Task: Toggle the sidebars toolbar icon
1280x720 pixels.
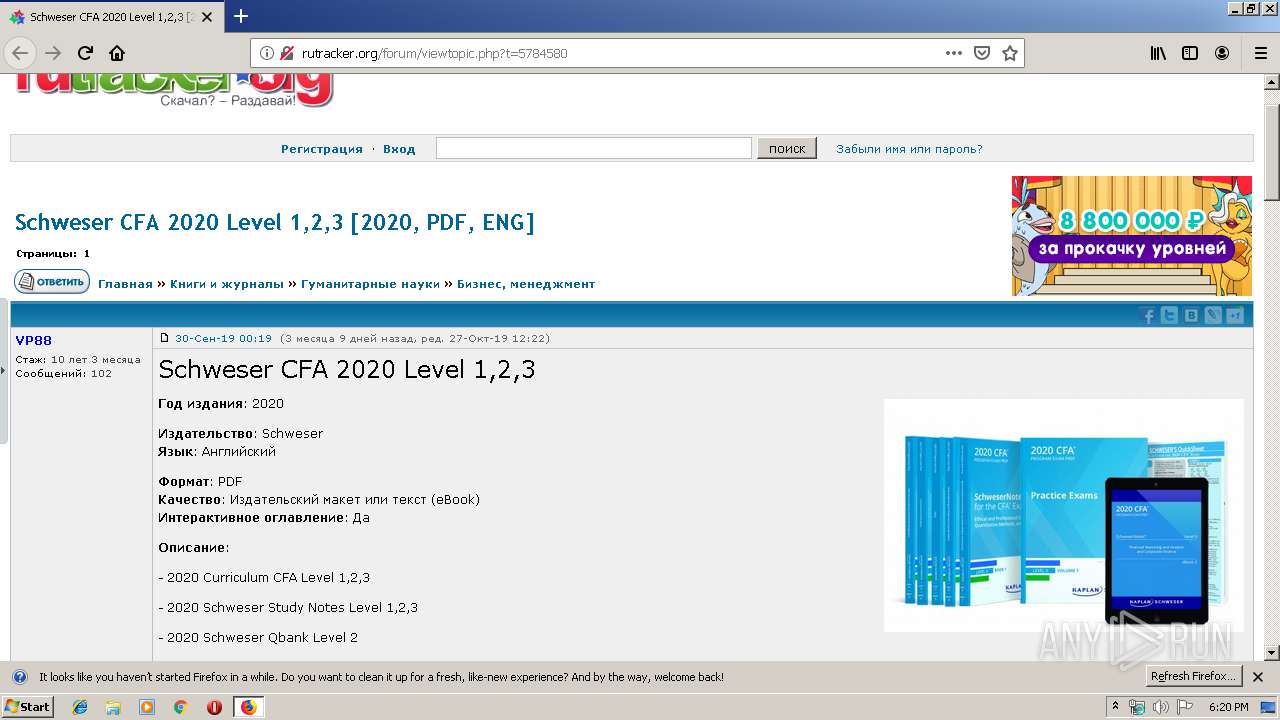Action: (x=1190, y=53)
